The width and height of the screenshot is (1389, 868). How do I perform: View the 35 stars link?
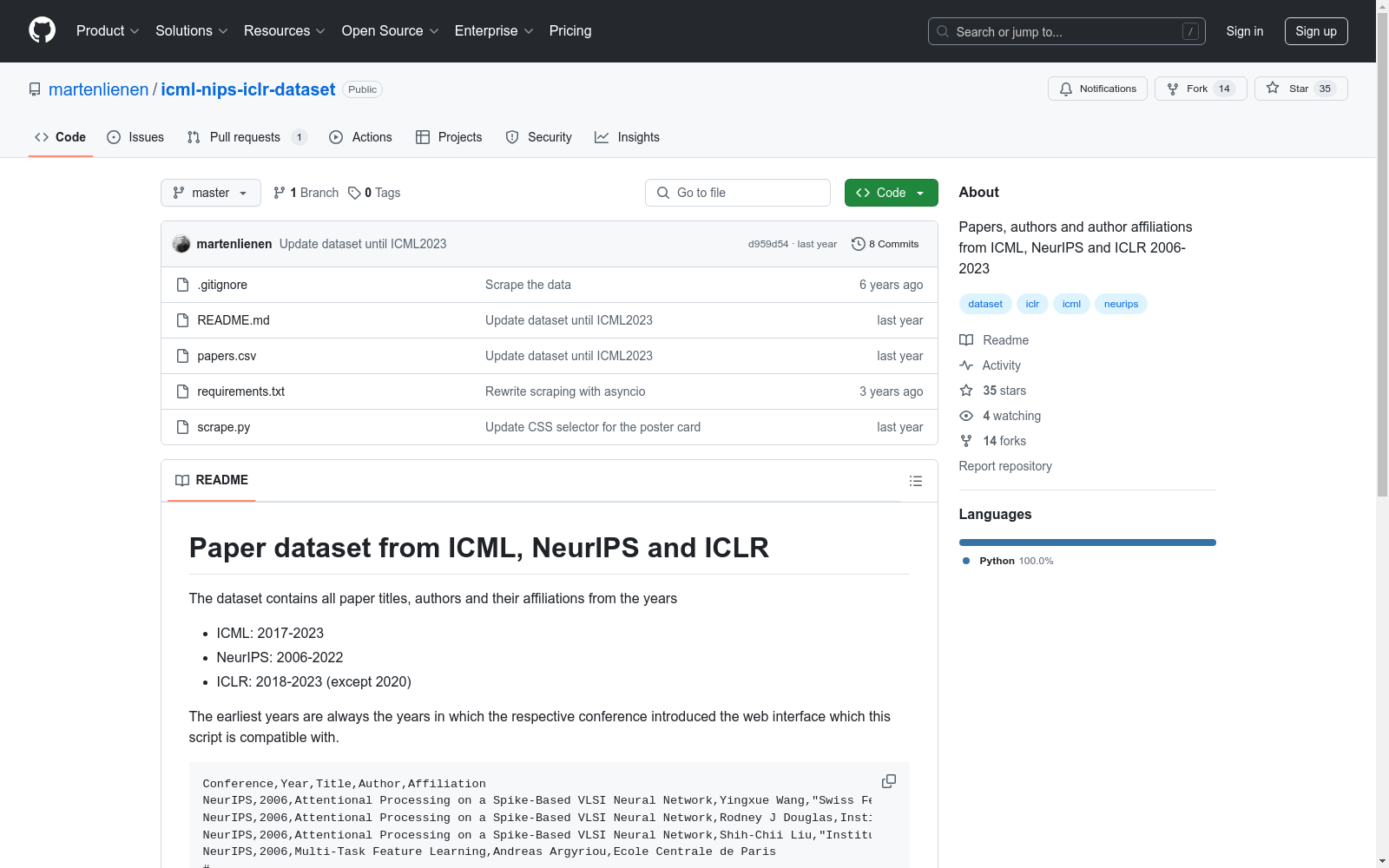coord(993,391)
